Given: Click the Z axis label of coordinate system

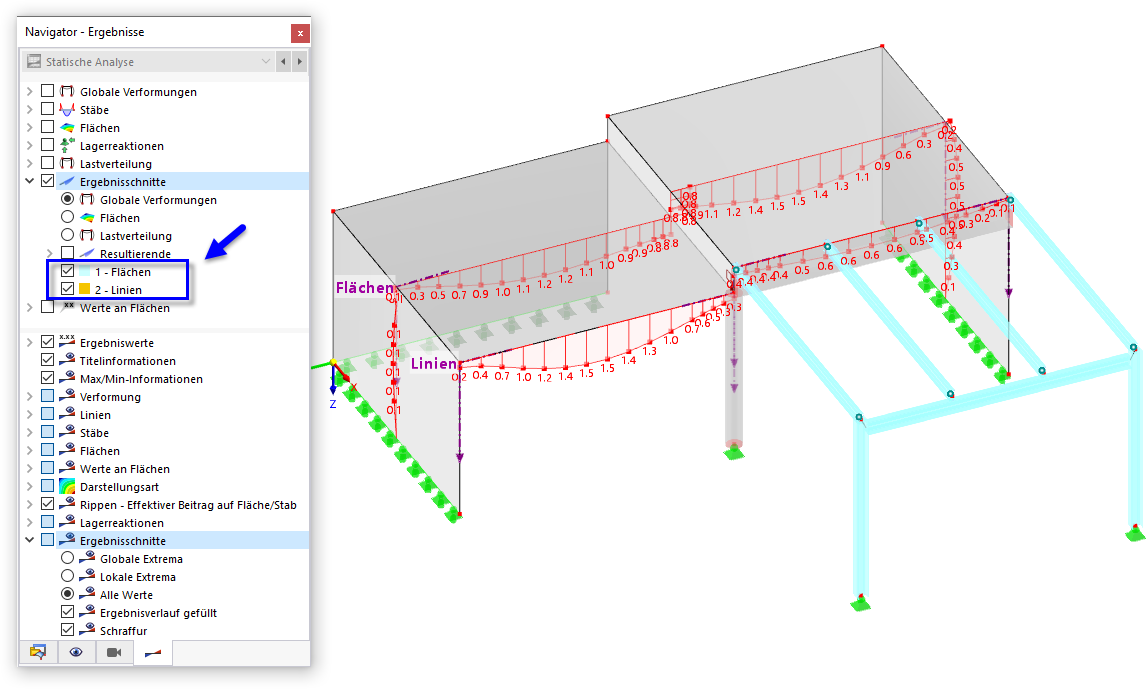Looking at the screenshot, I should [333, 404].
